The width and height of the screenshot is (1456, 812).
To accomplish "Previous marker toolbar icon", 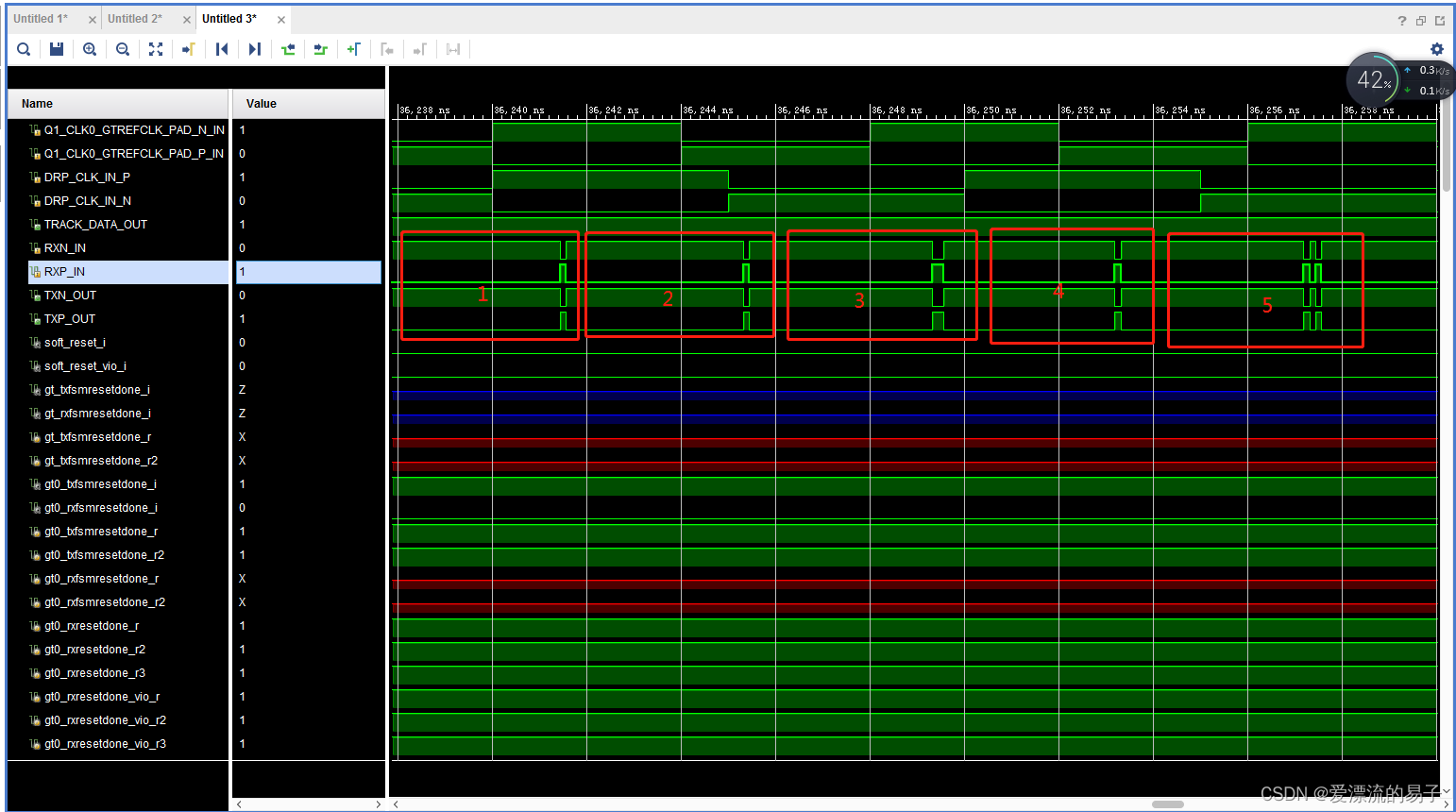I will 387,49.
